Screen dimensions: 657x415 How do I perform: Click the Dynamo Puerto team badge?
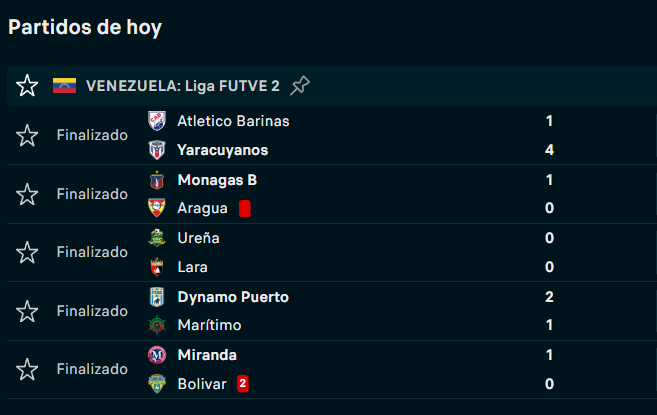point(157,297)
